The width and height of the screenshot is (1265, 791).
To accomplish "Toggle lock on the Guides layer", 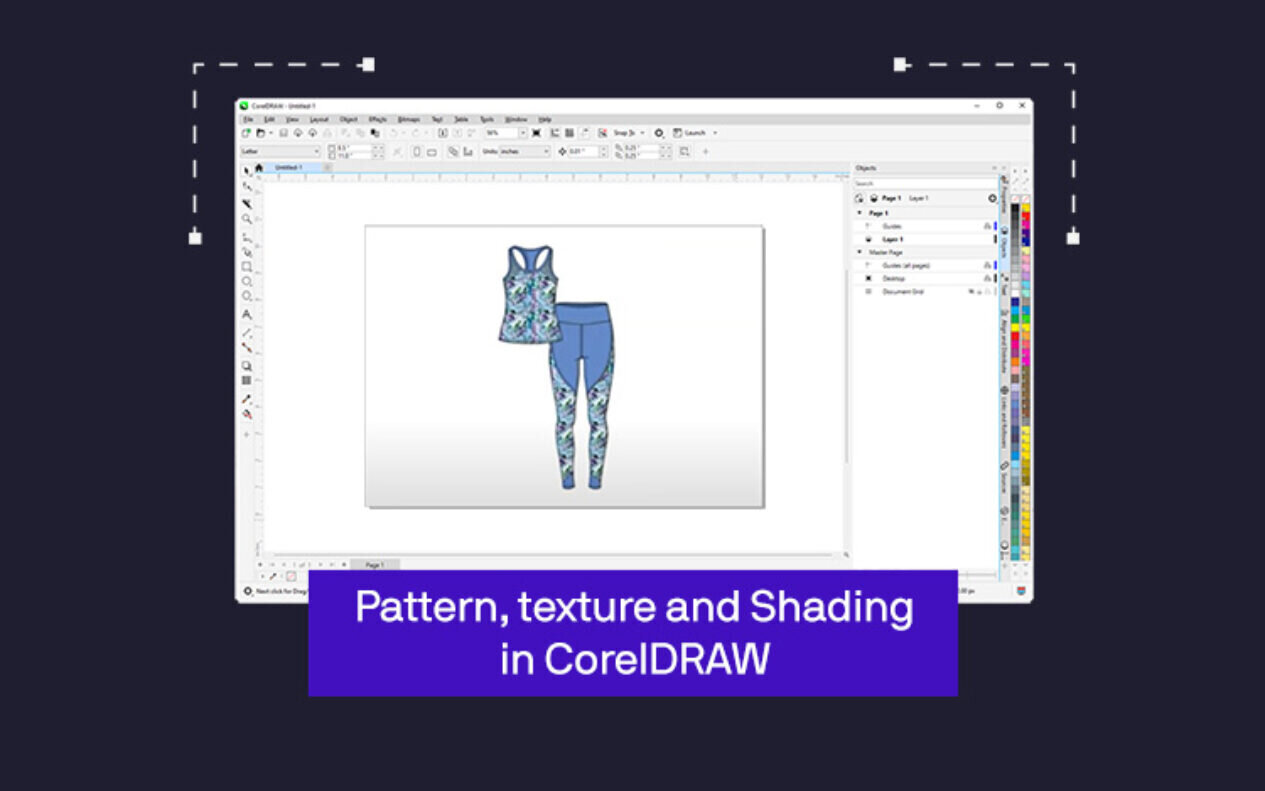I will point(987,226).
